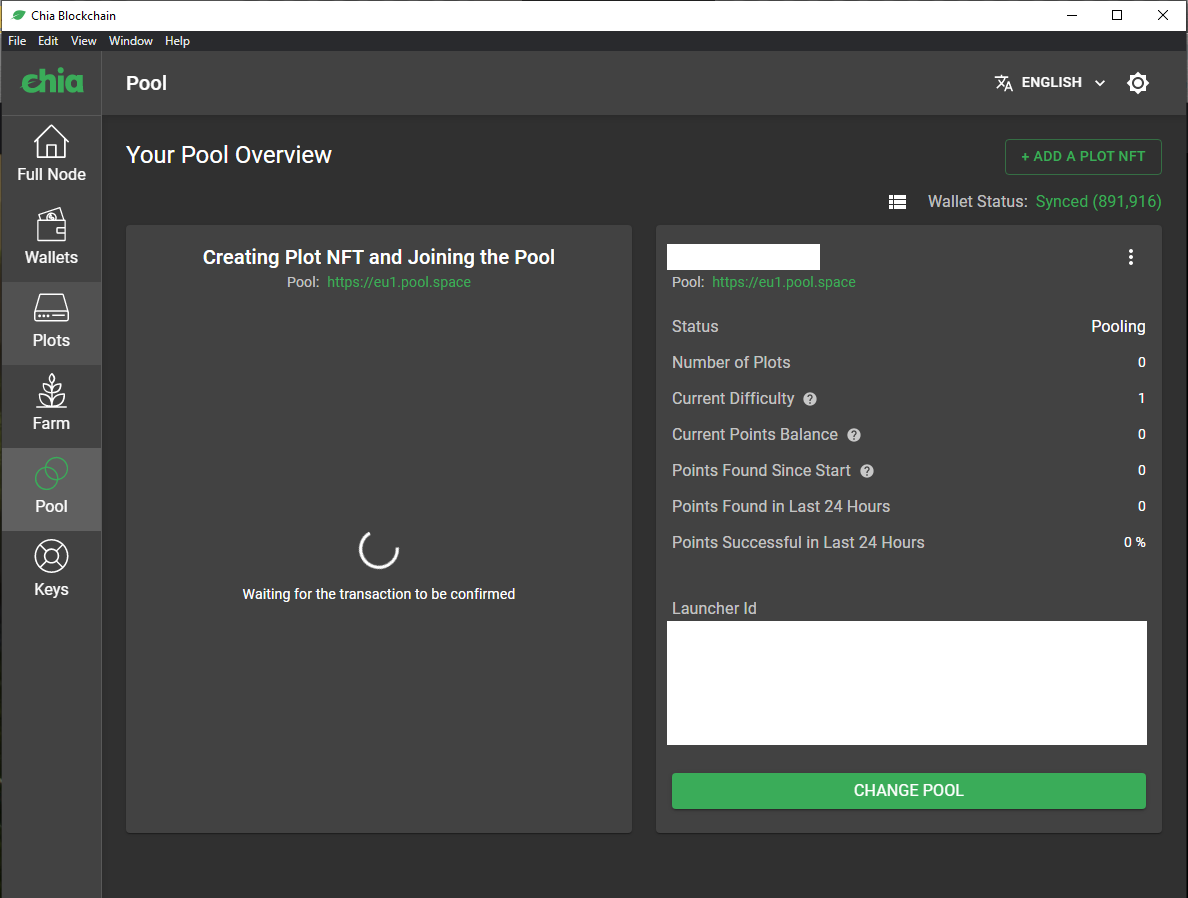Click the 'Launcher Id' label
Viewport: 1188px width, 898px height.
click(714, 609)
